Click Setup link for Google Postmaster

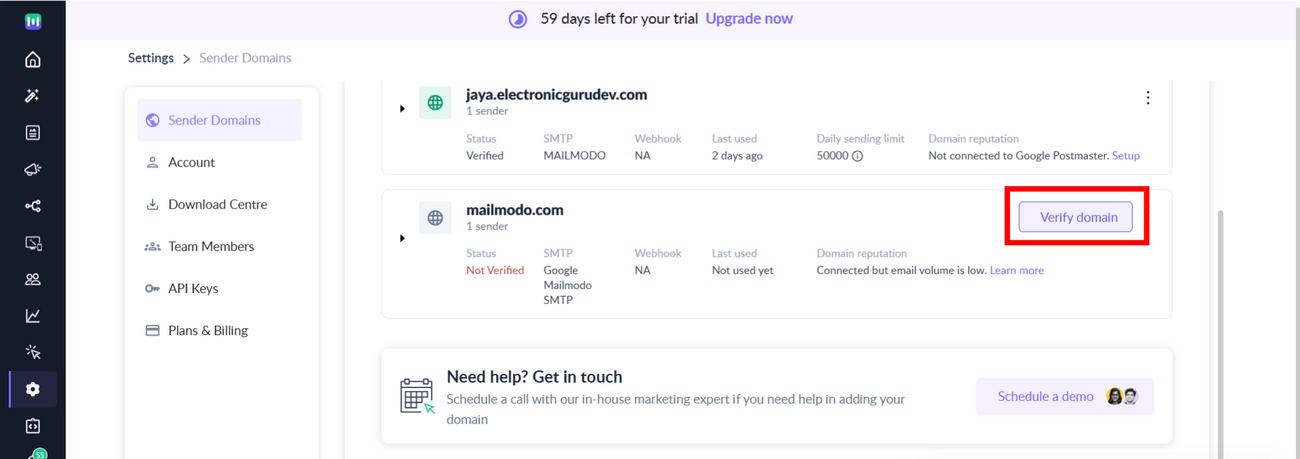pos(1126,156)
